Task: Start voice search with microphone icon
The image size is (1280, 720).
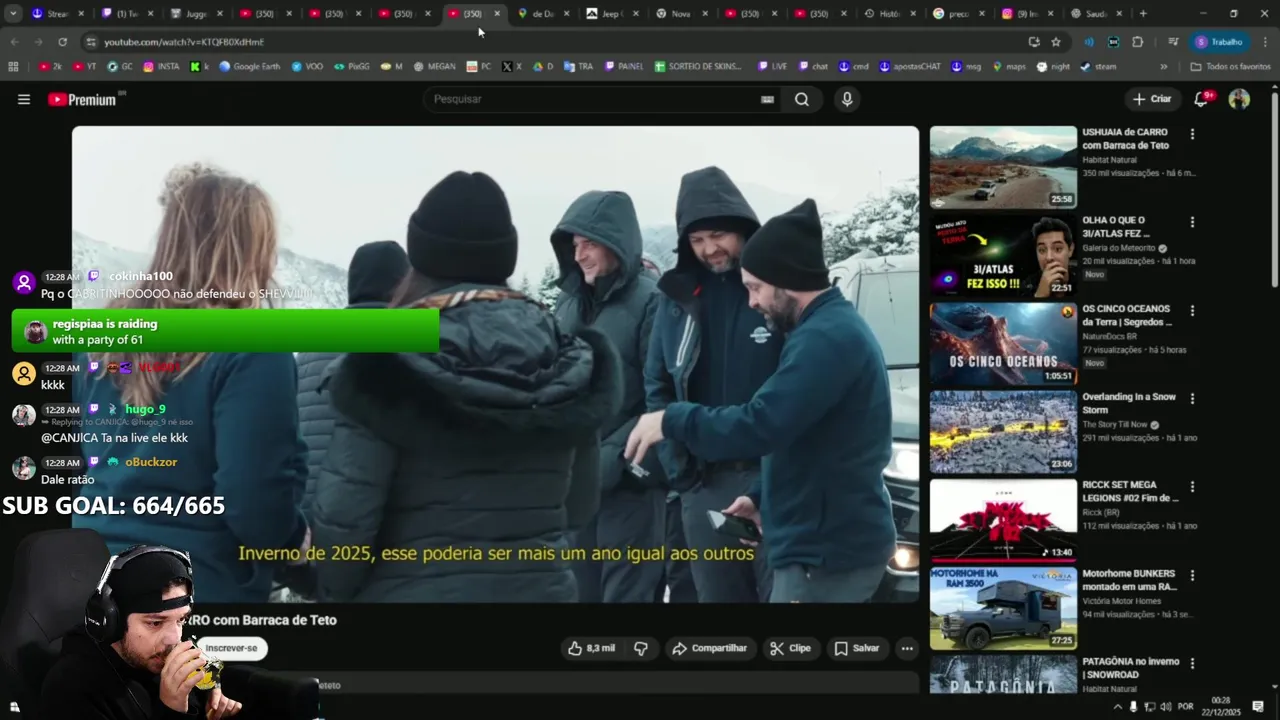Action: [847, 99]
